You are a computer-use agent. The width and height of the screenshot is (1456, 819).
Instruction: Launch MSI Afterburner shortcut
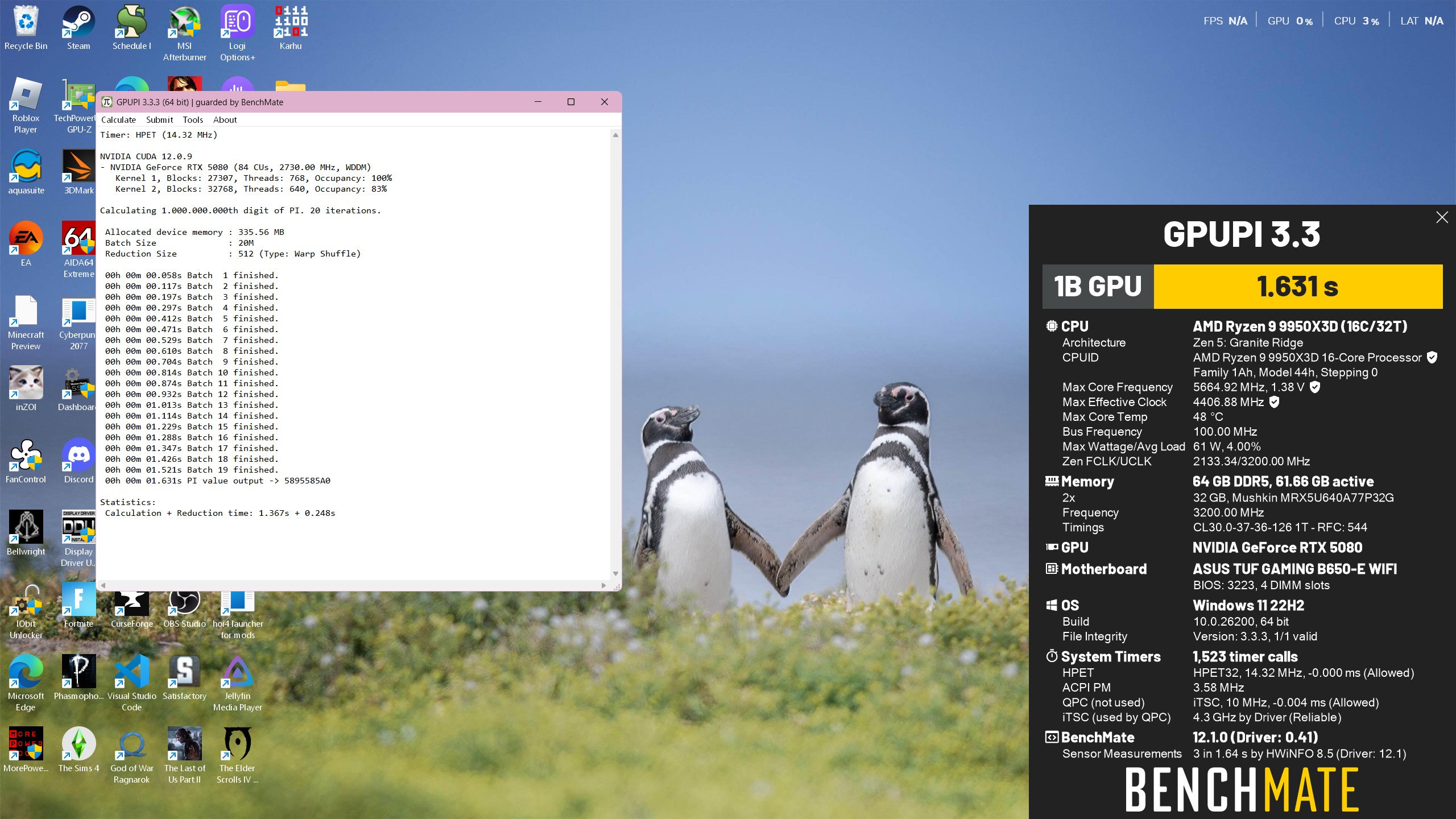coord(184,34)
